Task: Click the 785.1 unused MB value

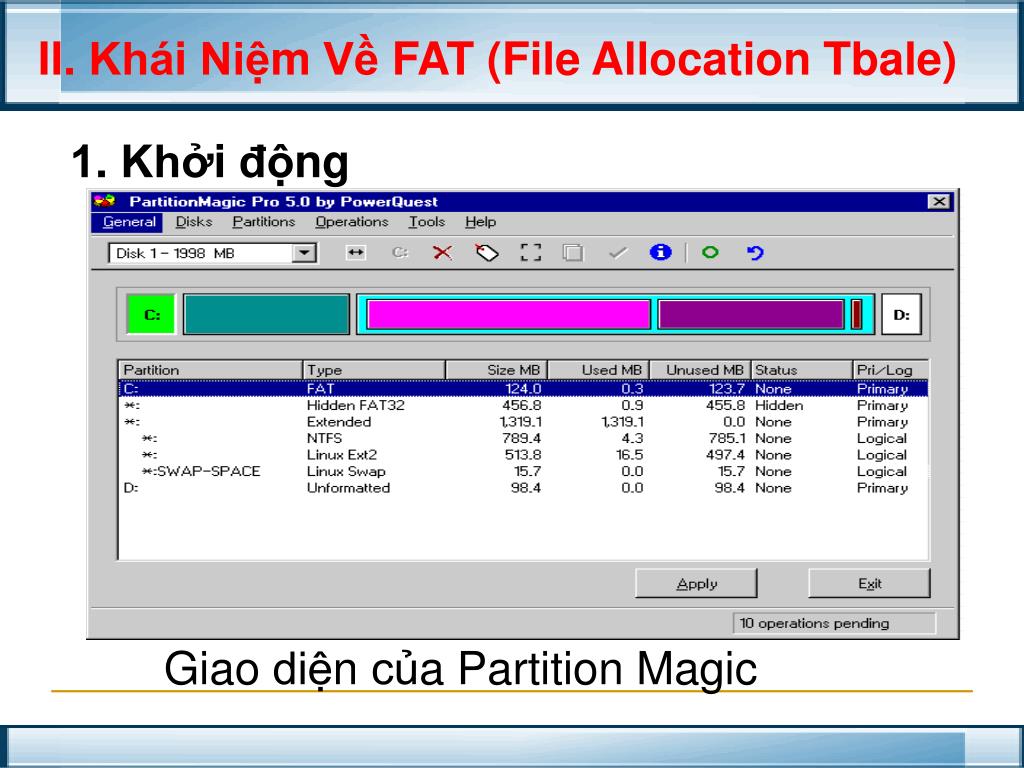Action: [726, 438]
